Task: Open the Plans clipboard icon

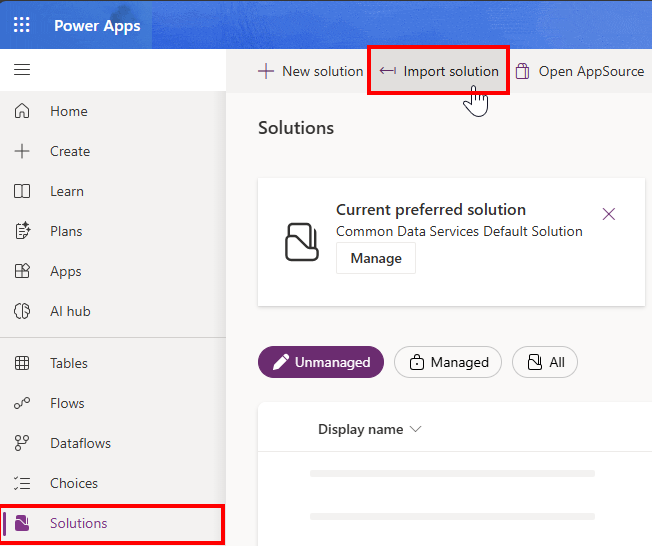Action: pyautogui.click(x=22, y=231)
